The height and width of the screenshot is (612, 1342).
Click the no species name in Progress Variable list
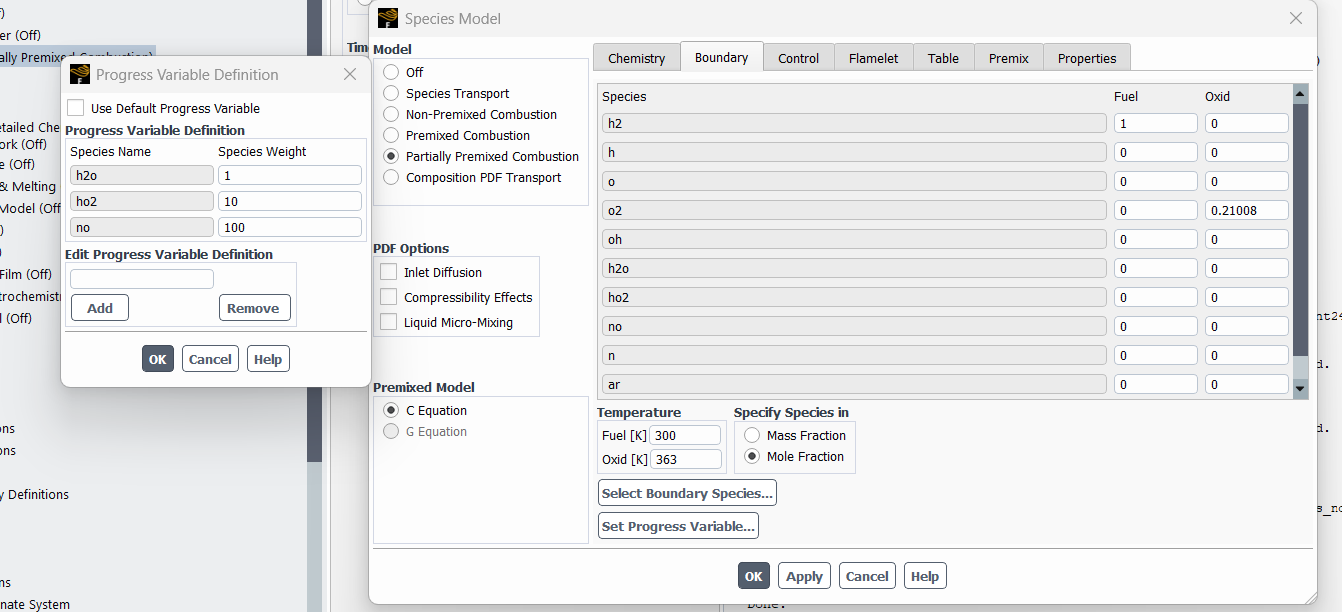point(142,227)
